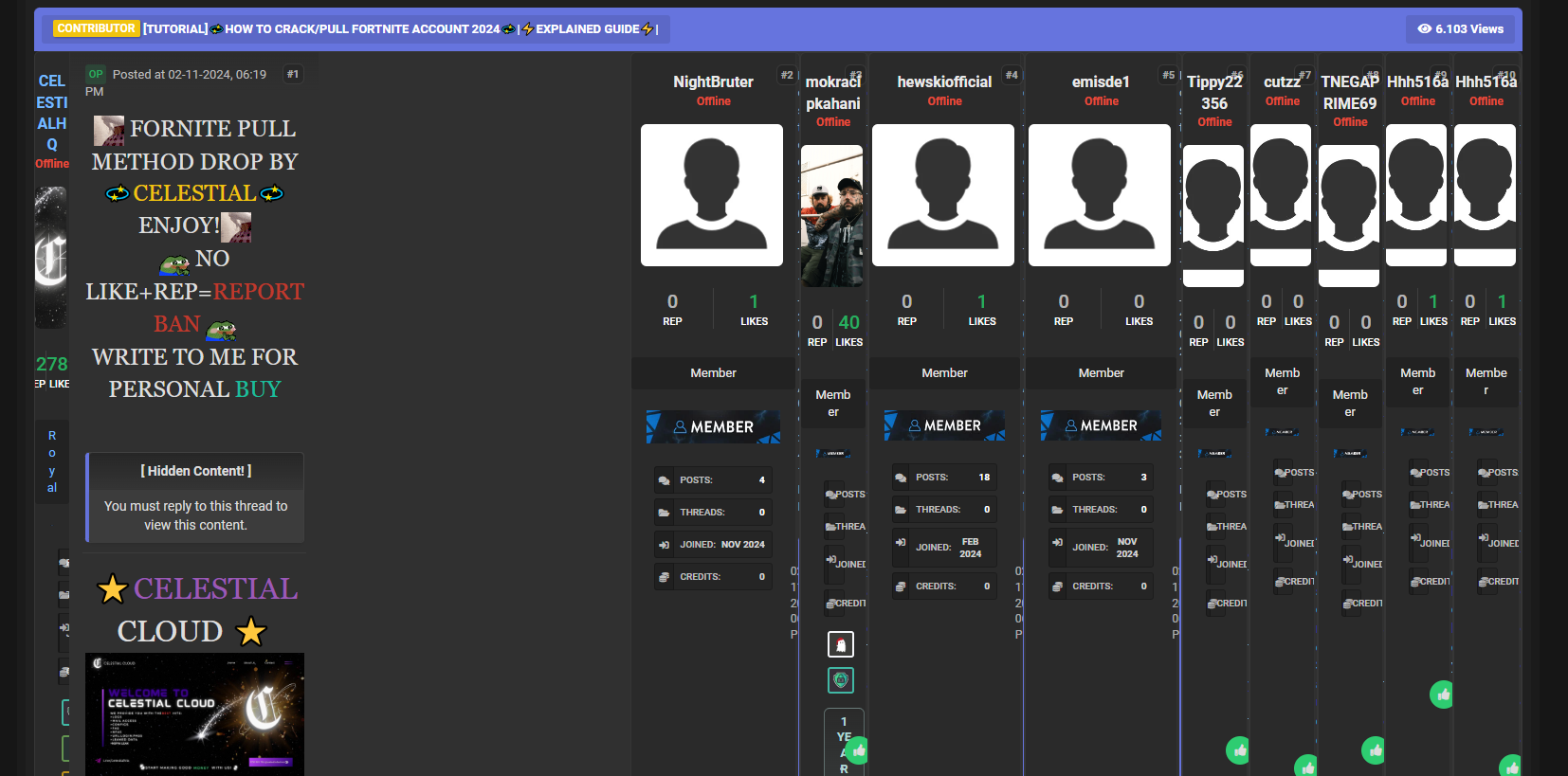Click TNEGAPRIME69's default avatar
This screenshot has width=1568, height=776.
pos(1349,216)
